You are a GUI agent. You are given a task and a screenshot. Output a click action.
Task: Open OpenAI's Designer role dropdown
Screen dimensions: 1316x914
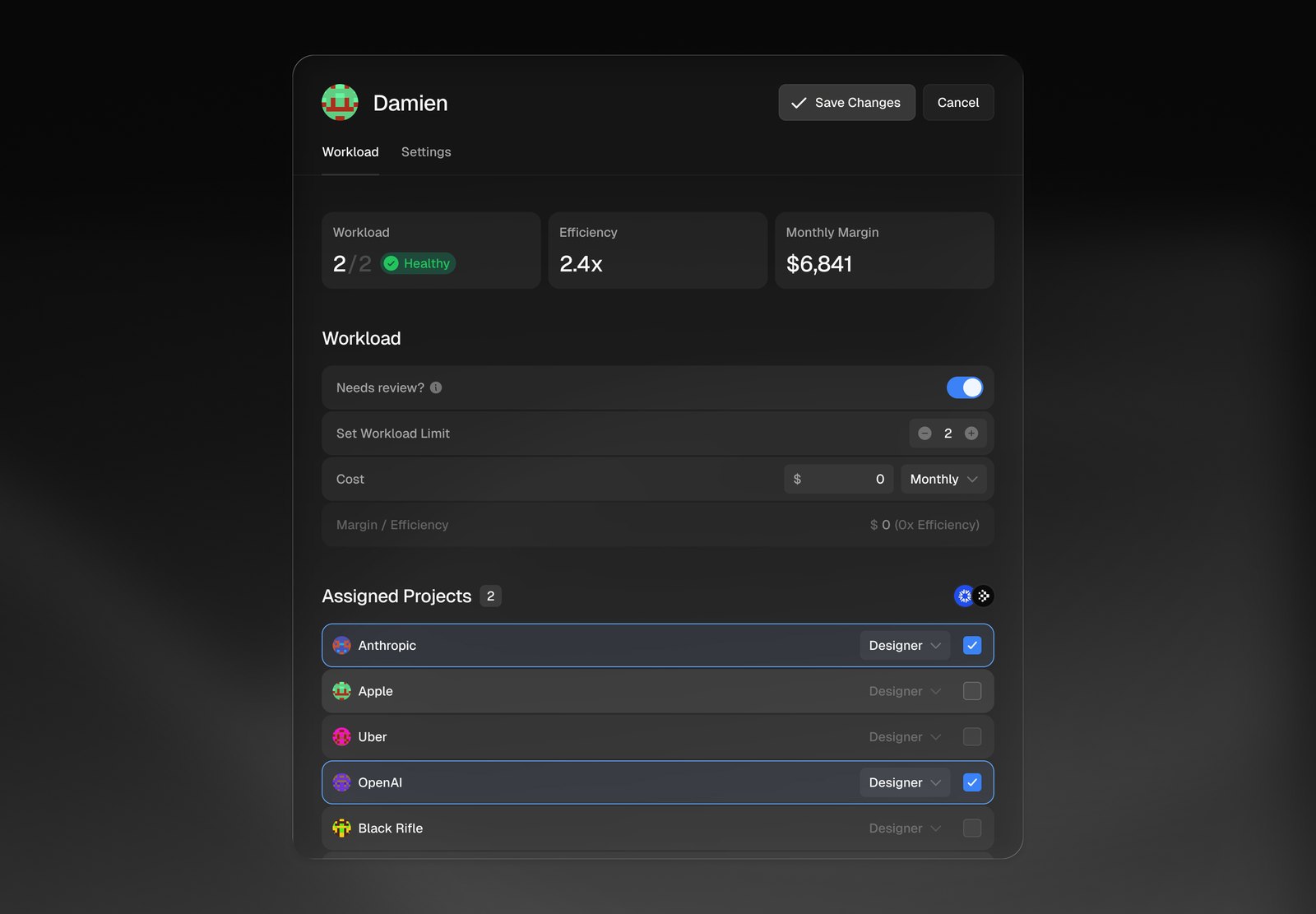[x=905, y=782]
